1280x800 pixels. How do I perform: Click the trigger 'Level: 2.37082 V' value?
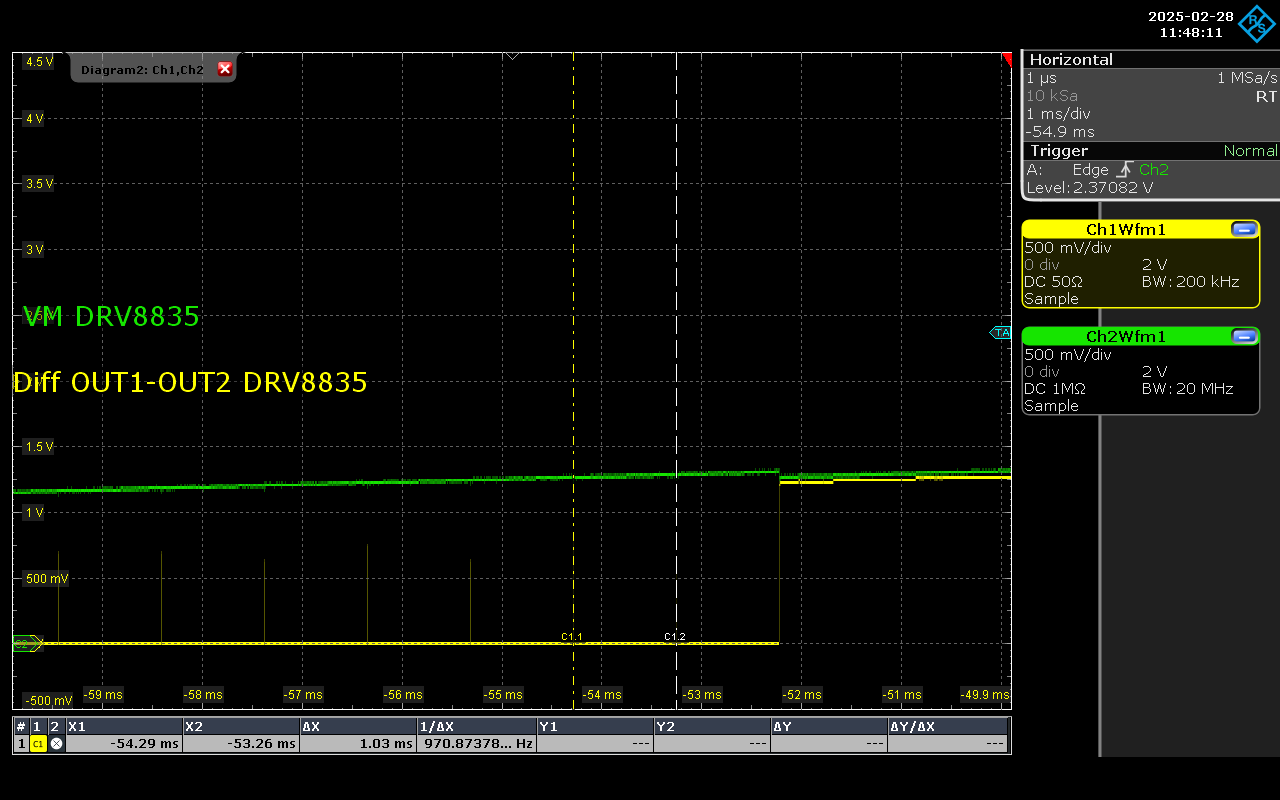tap(1090, 188)
